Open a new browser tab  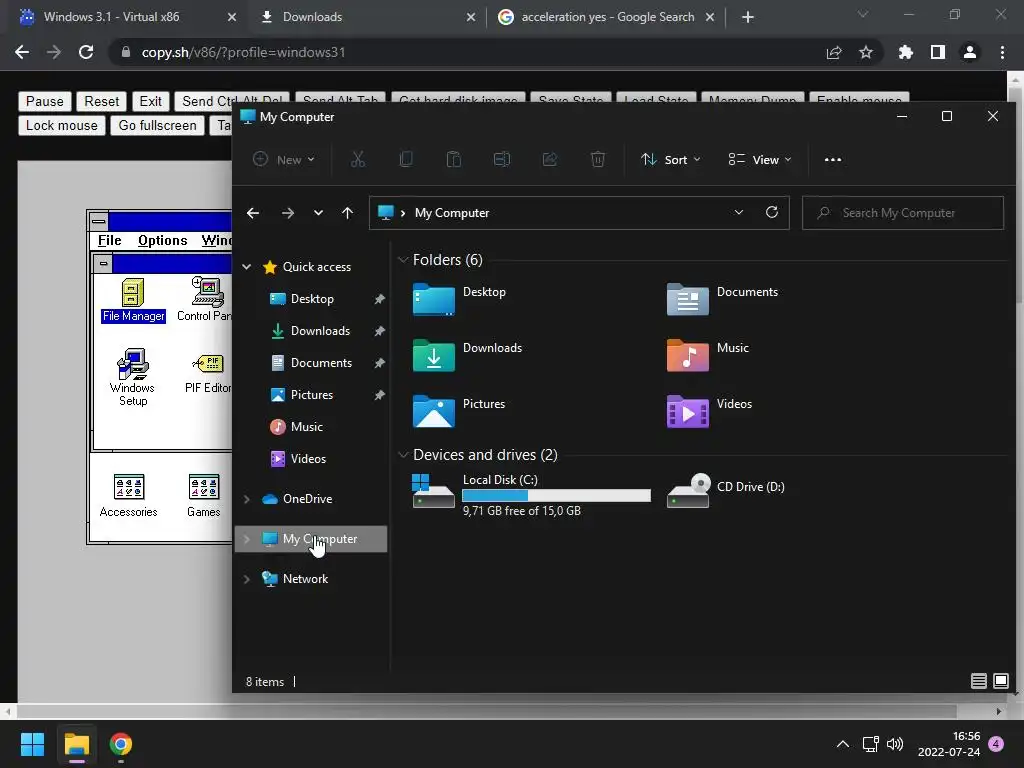point(748,17)
